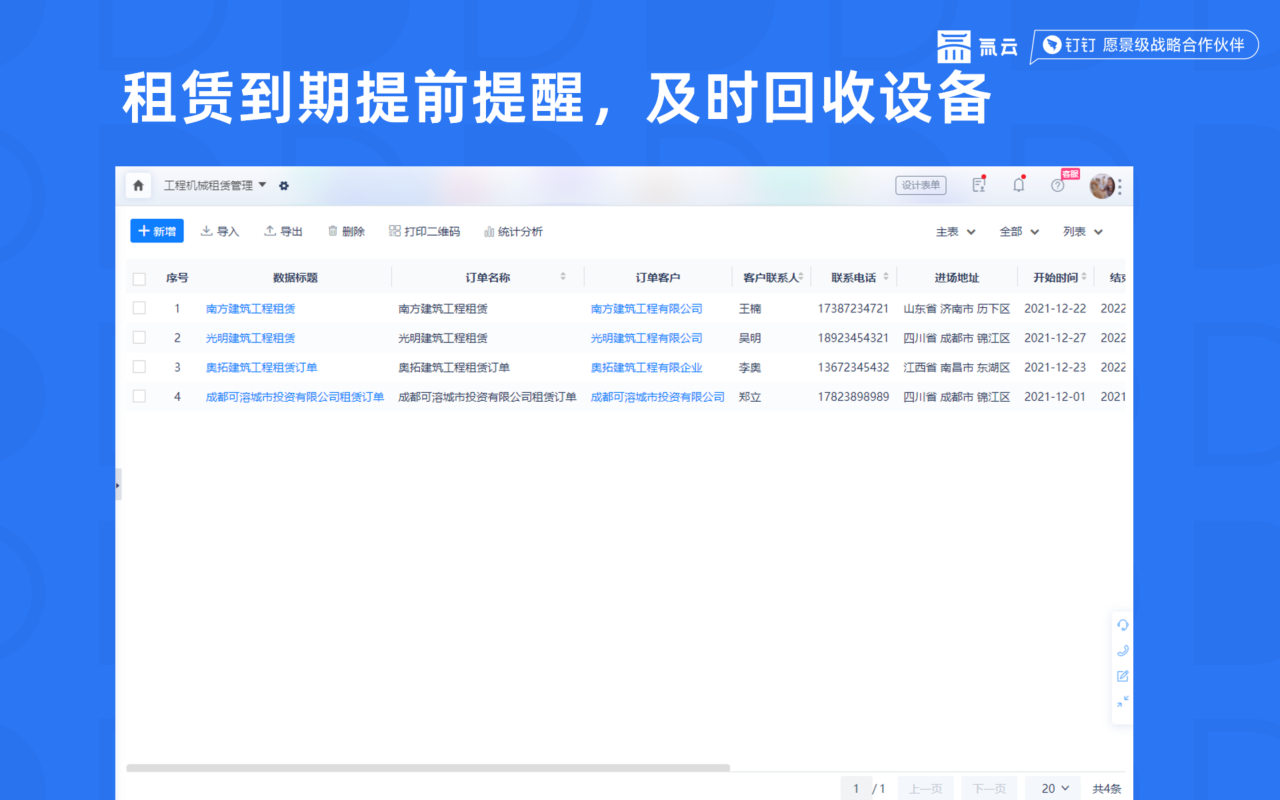Click the customer service headset icon
The image size is (1280, 800).
click(x=1123, y=625)
